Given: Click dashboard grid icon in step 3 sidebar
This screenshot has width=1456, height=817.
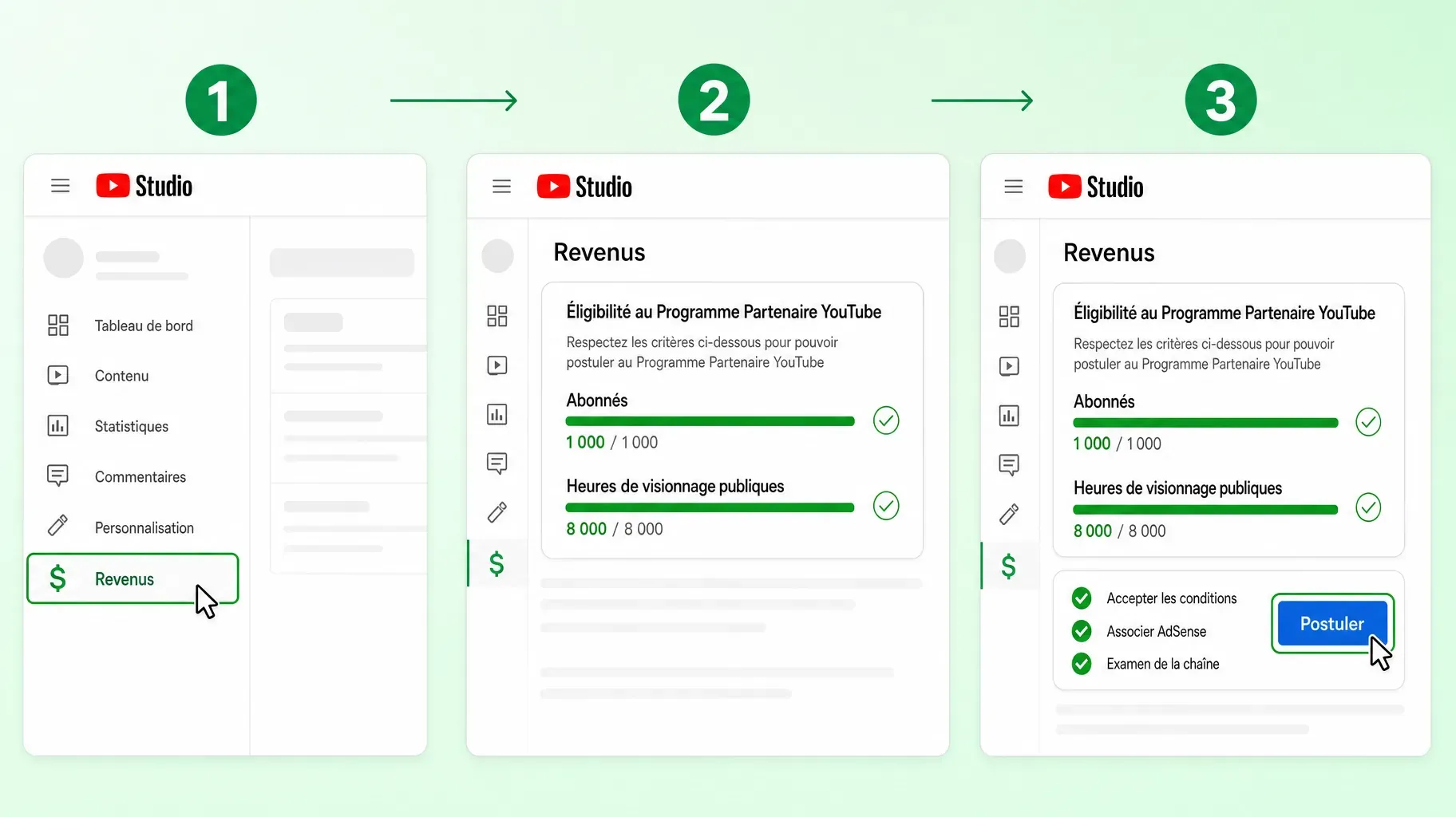Looking at the screenshot, I should pos(1009,317).
